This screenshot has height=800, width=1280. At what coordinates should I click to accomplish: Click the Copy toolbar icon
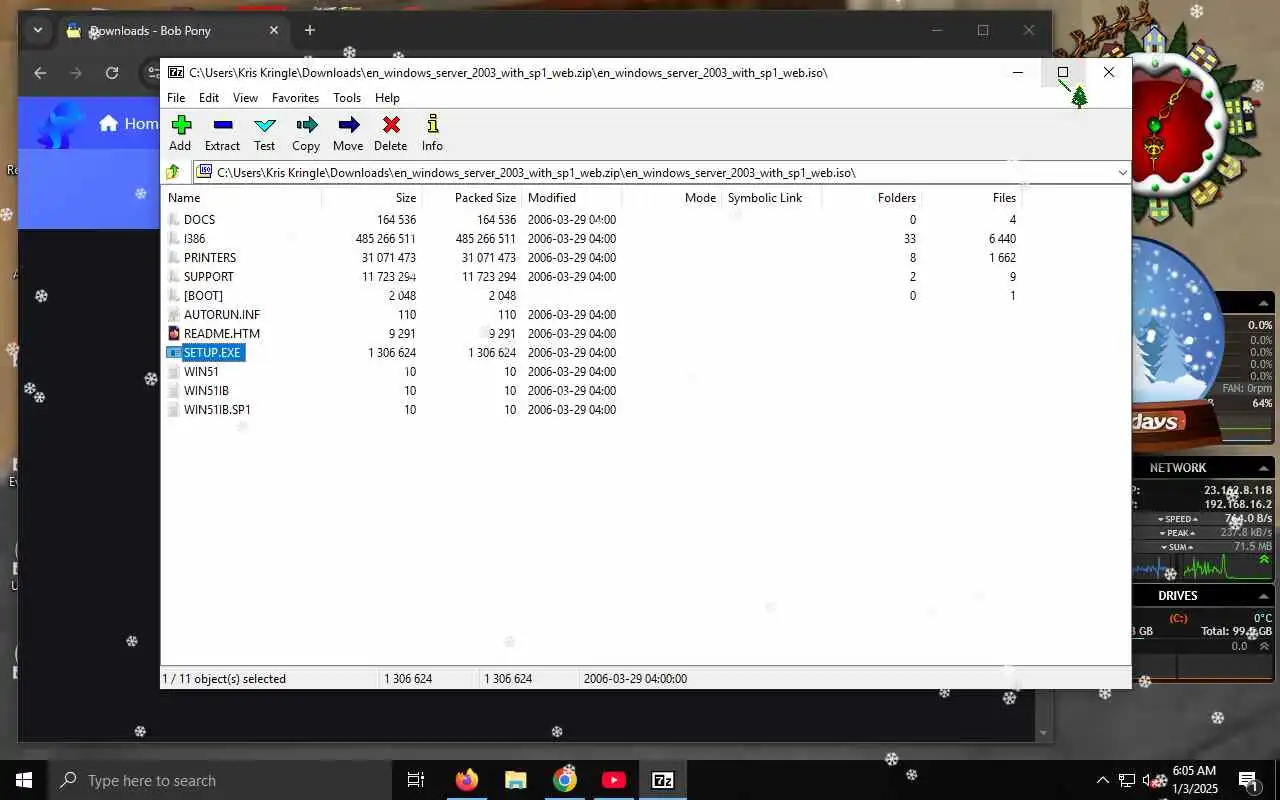pyautogui.click(x=306, y=133)
